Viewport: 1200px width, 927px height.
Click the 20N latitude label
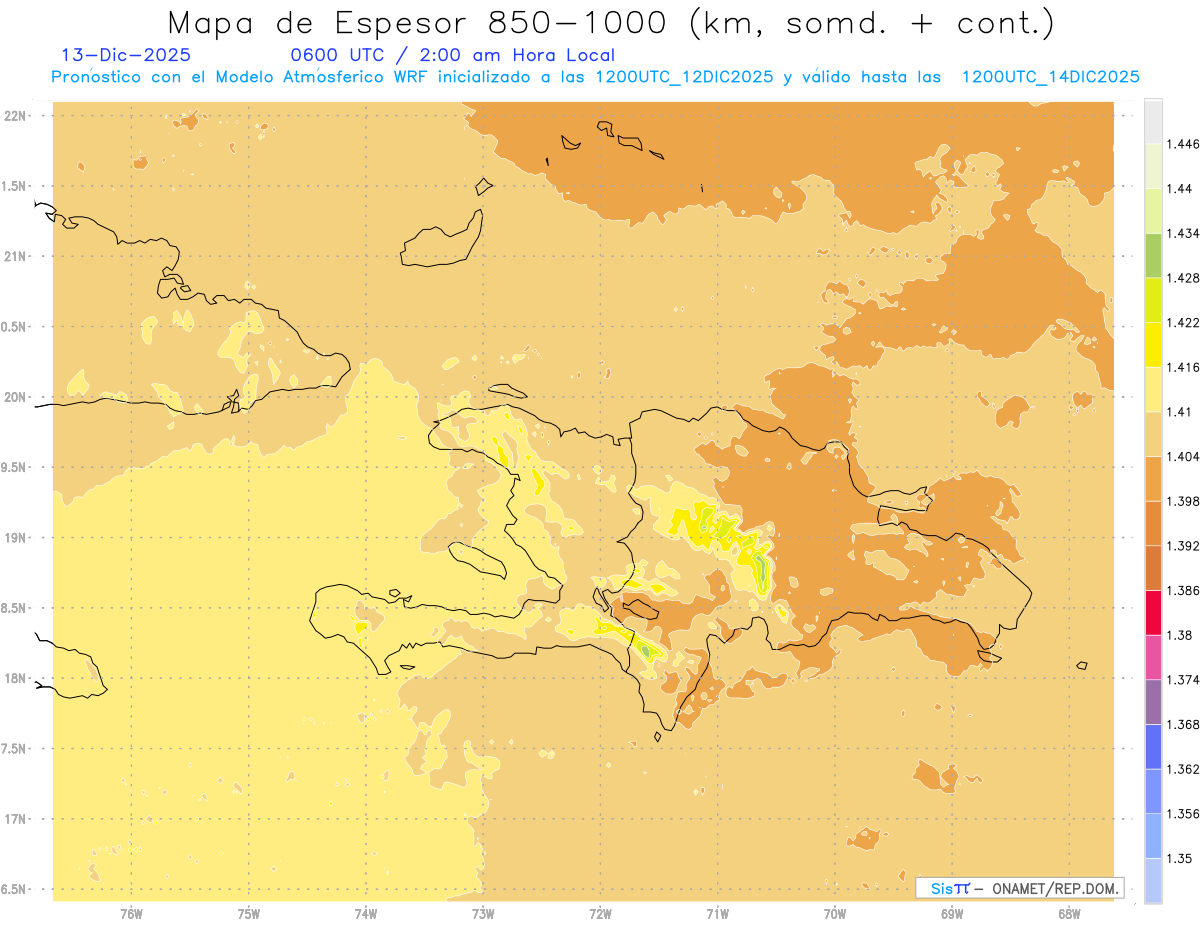tap(15, 397)
